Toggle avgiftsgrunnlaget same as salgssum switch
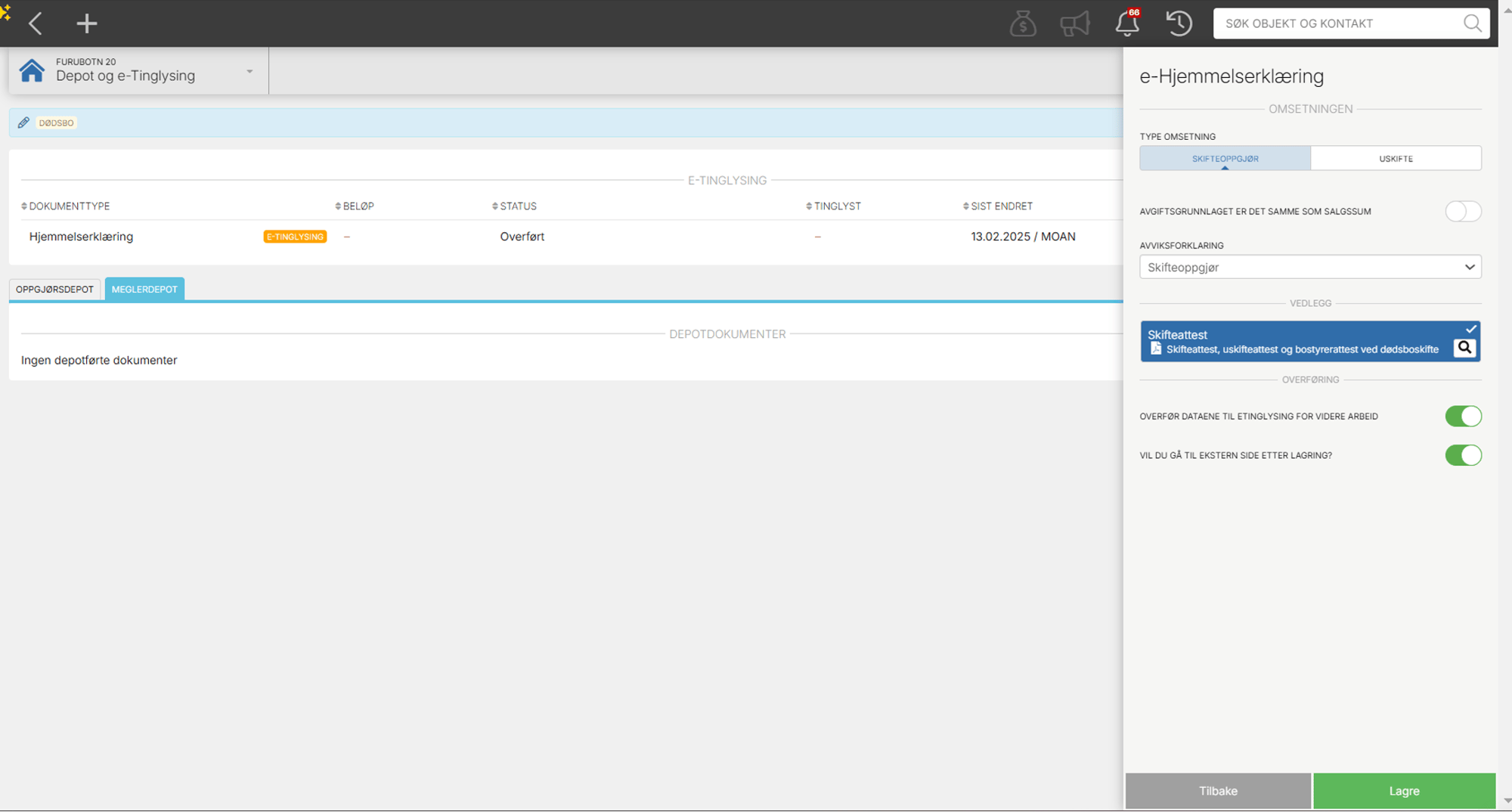This screenshot has width=1512, height=812. (x=1463, y=212)
